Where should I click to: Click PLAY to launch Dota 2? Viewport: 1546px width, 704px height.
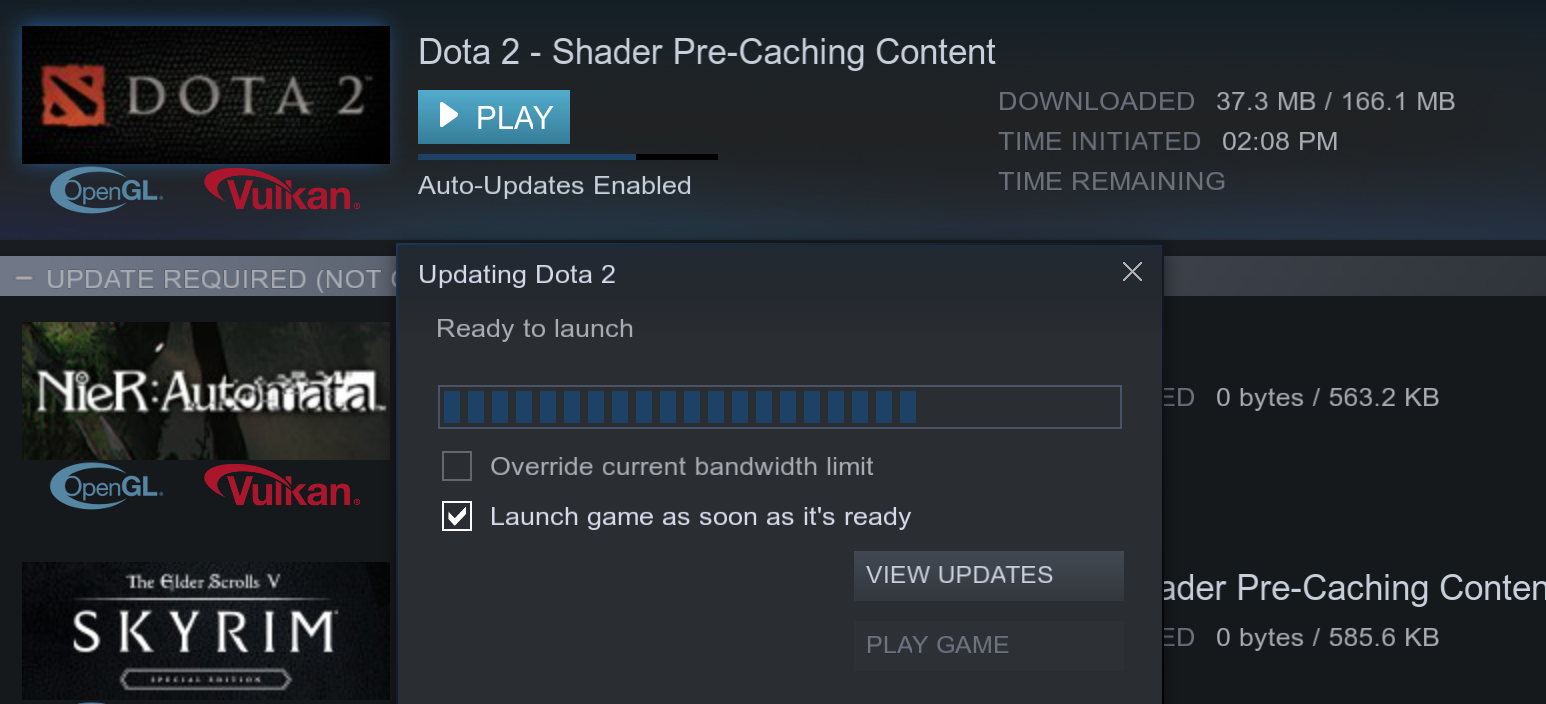[x=493, y=116]
